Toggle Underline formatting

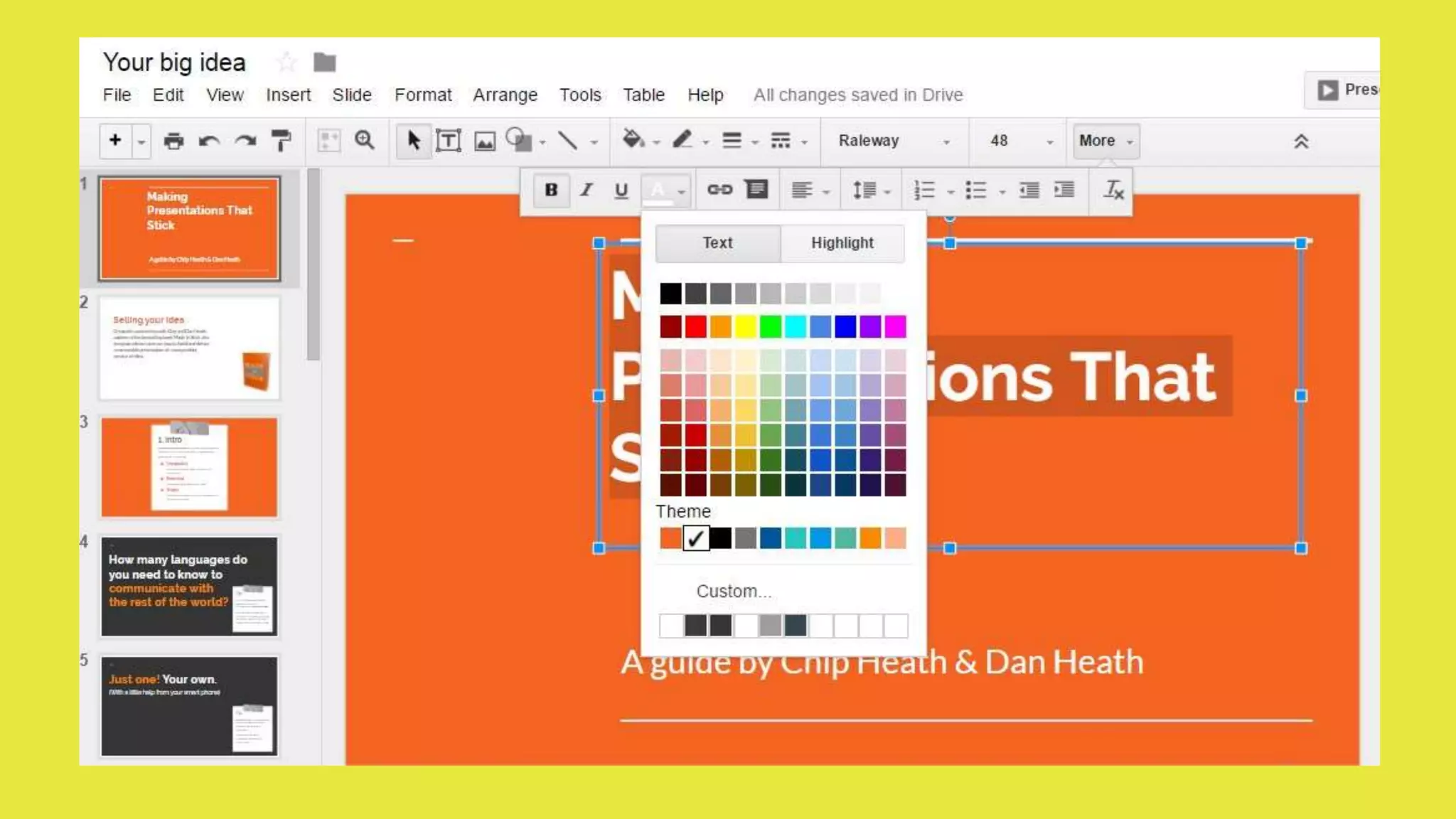621,190
